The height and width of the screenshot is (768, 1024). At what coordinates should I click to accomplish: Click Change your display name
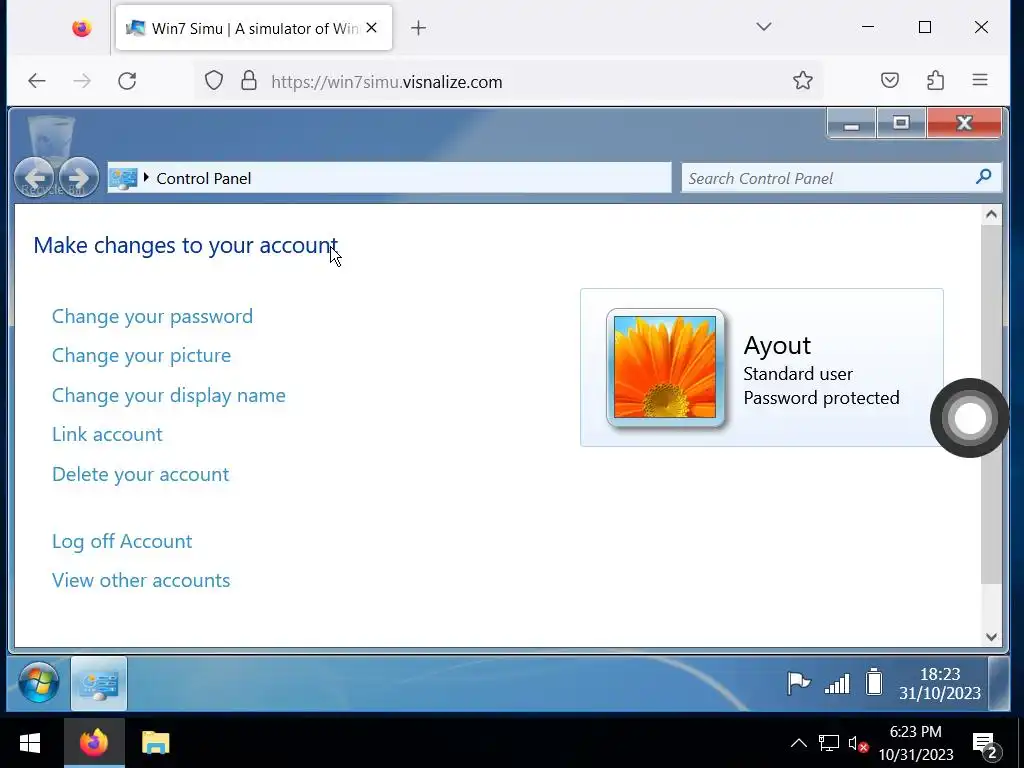pos(168,395)
